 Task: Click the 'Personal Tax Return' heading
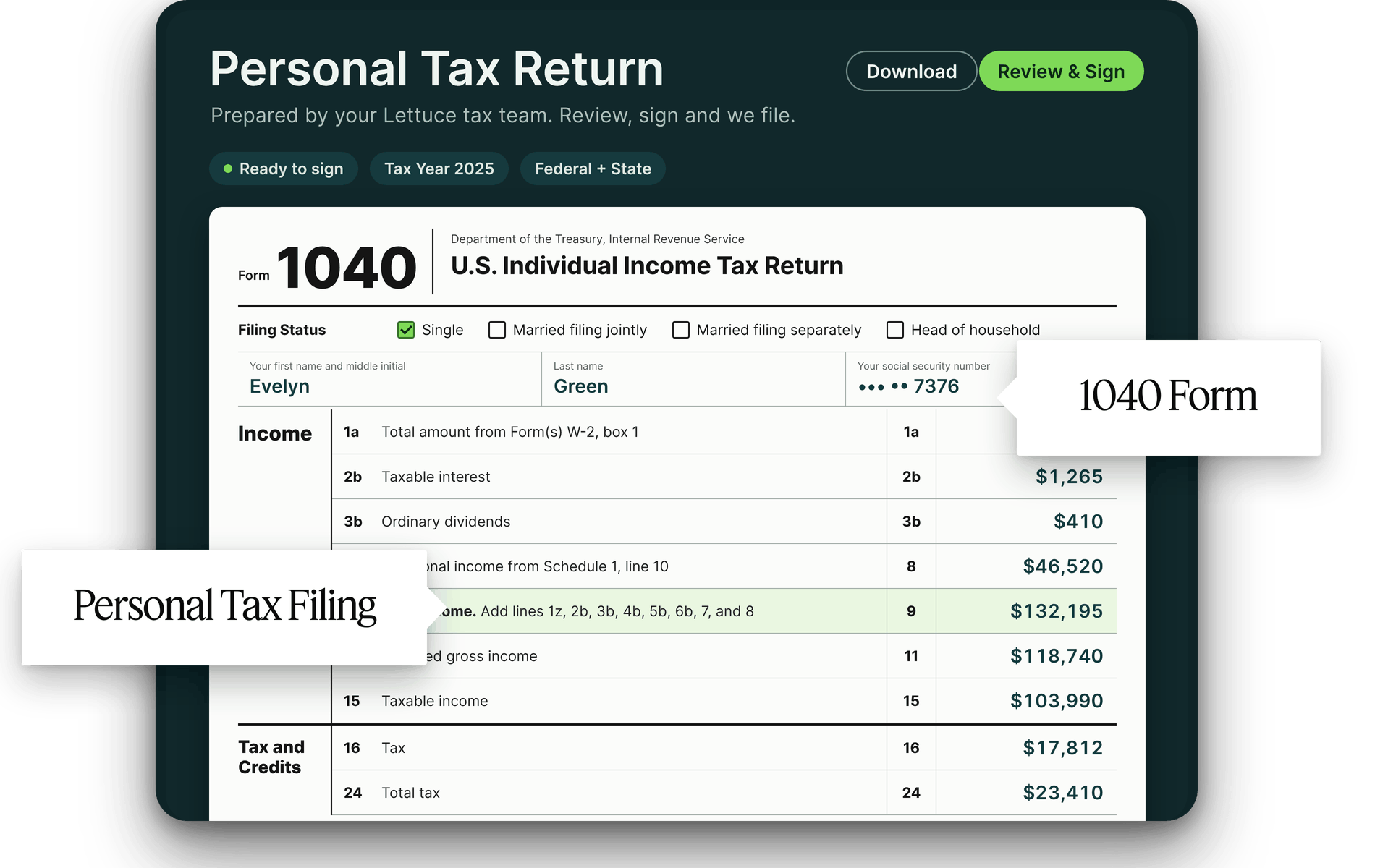pos(436,69)
